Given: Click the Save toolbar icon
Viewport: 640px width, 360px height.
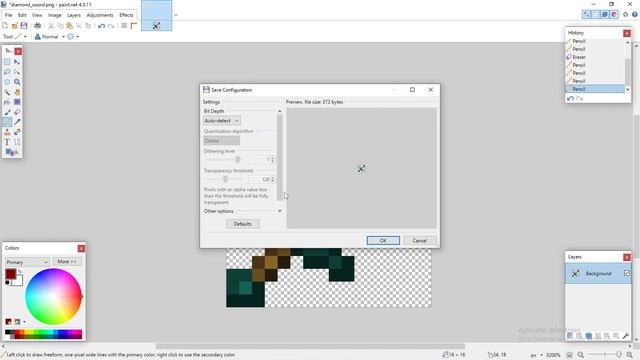Looking at the screenshot, I should click(24, 26).
